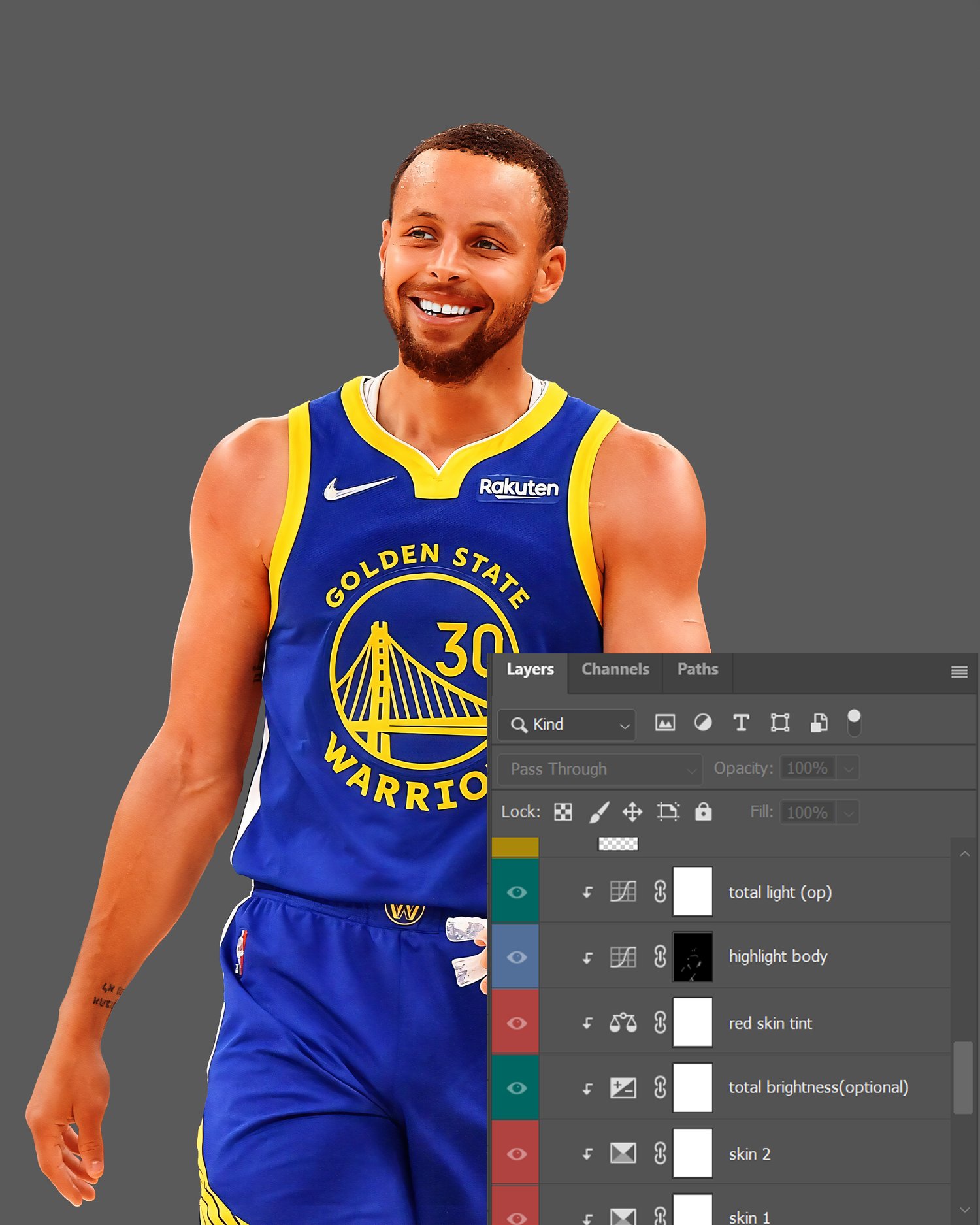
Task: Click the clipping arrow on total light (op)
Action: (x=587, y=892)
